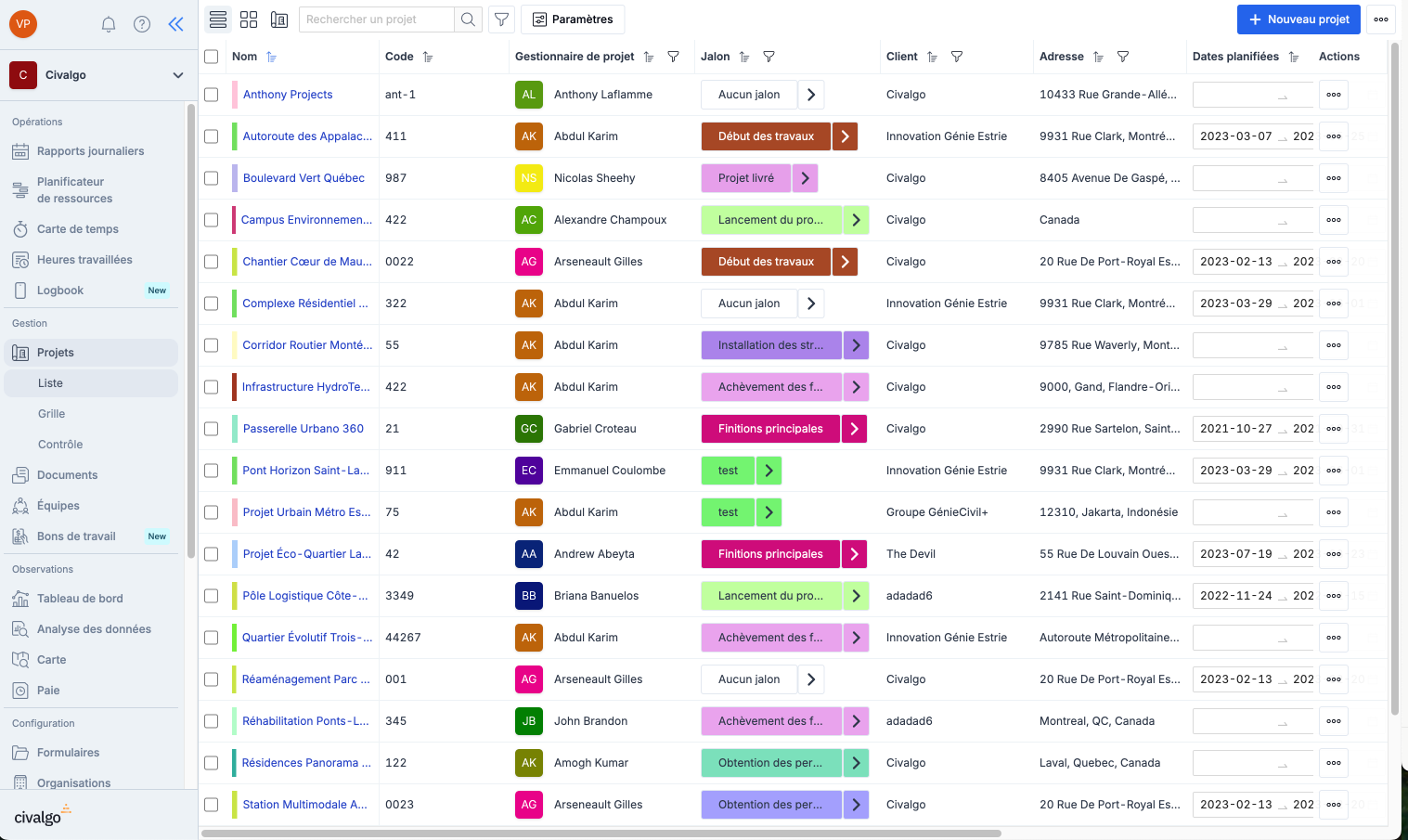Open the help question mark icon
This screenshot has width=1408, height=840.
pos(142,24)
